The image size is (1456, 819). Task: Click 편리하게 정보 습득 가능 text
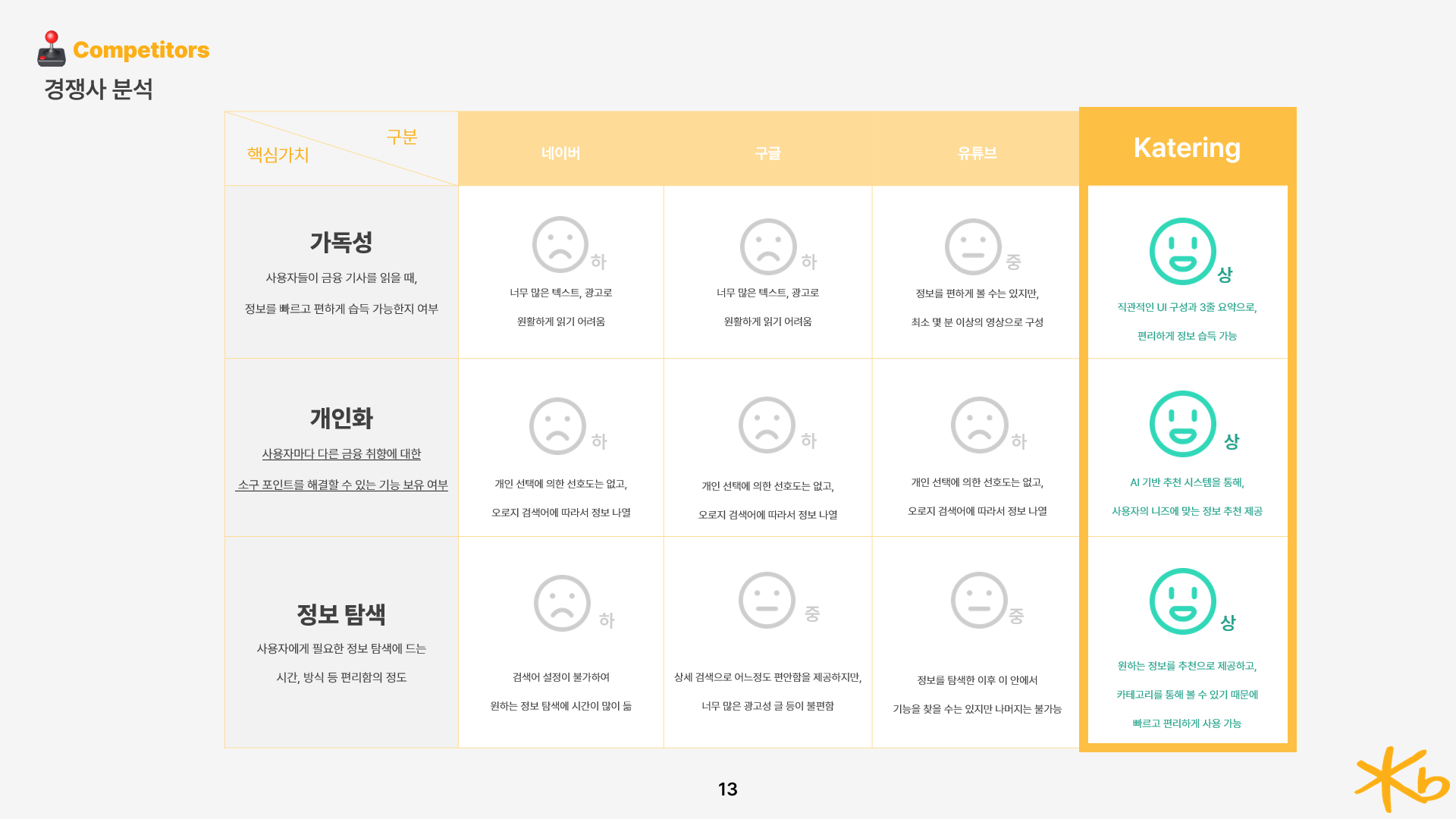(1187, 336)
